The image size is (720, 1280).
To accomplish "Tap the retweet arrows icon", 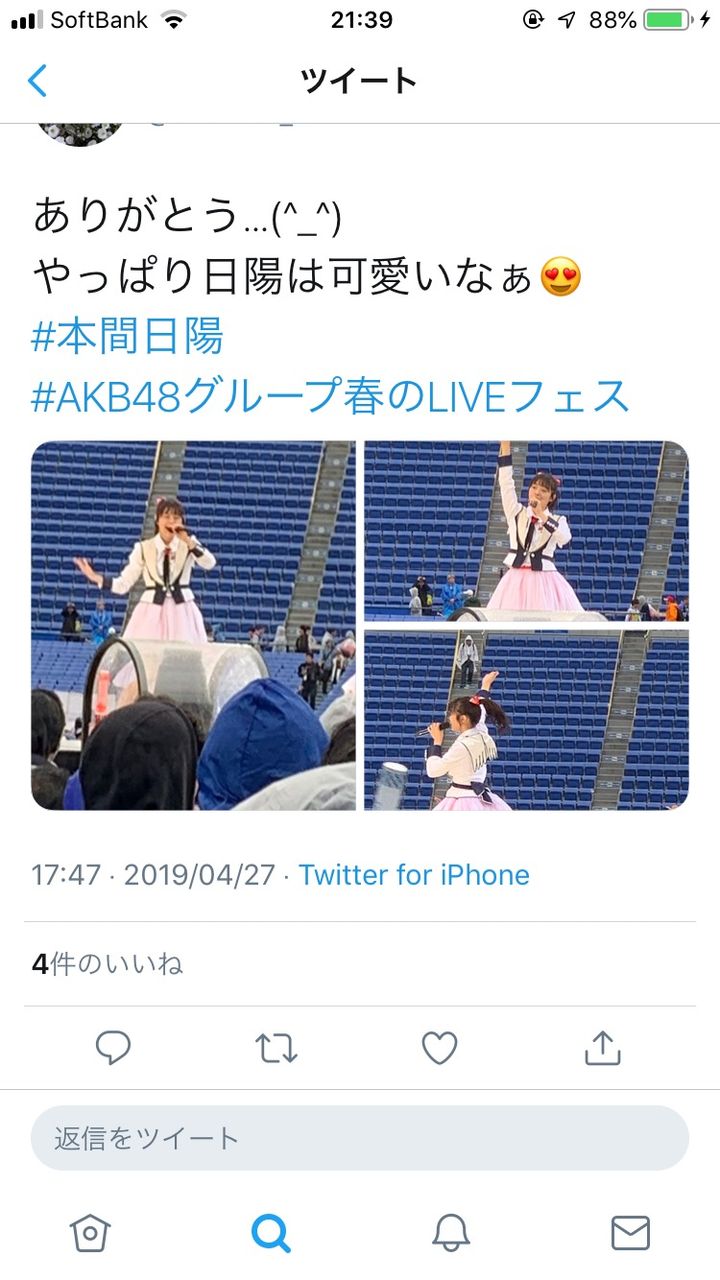I will pos(276,1048).
